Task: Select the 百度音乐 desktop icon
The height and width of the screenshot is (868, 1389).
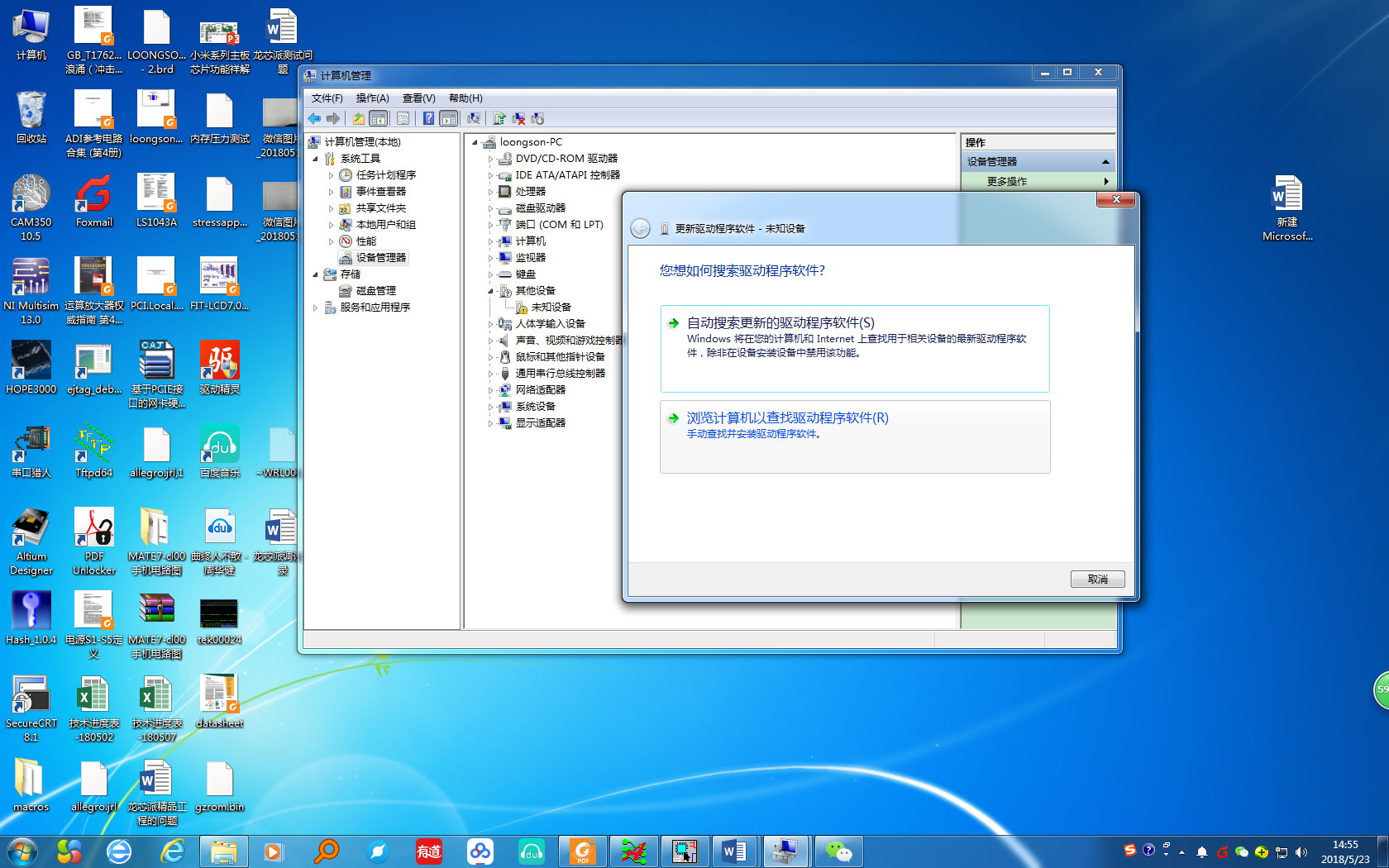Action: click(x=220, y=451)
